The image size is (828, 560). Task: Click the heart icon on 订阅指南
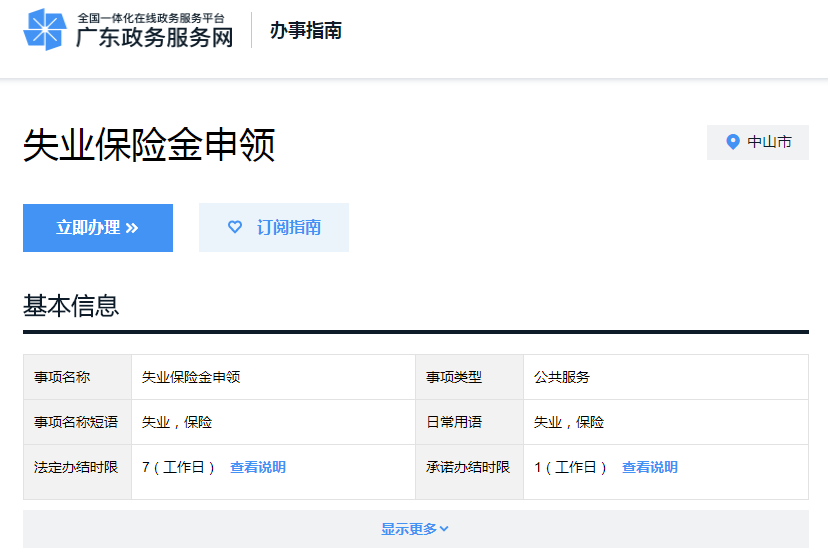point(235,227)
